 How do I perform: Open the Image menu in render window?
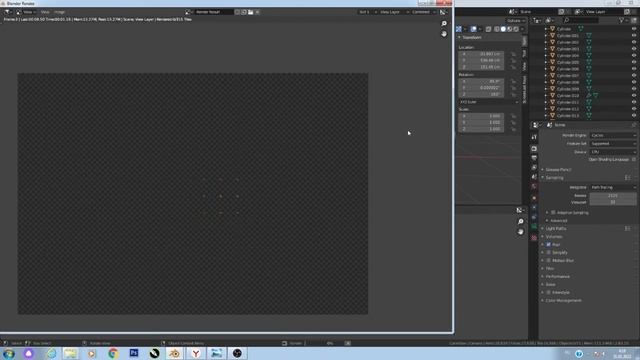click(60, 12)
